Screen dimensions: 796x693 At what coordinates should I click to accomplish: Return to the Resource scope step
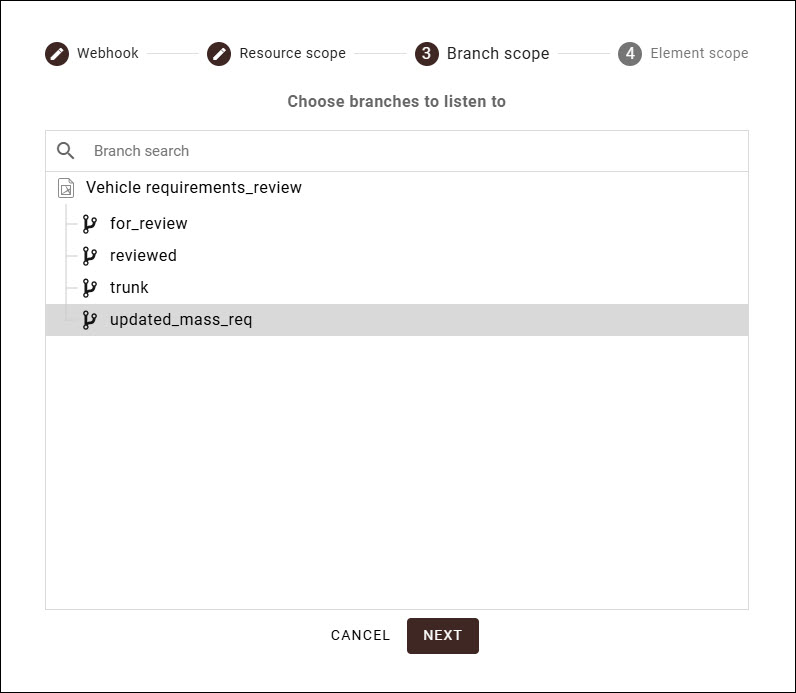292,54
